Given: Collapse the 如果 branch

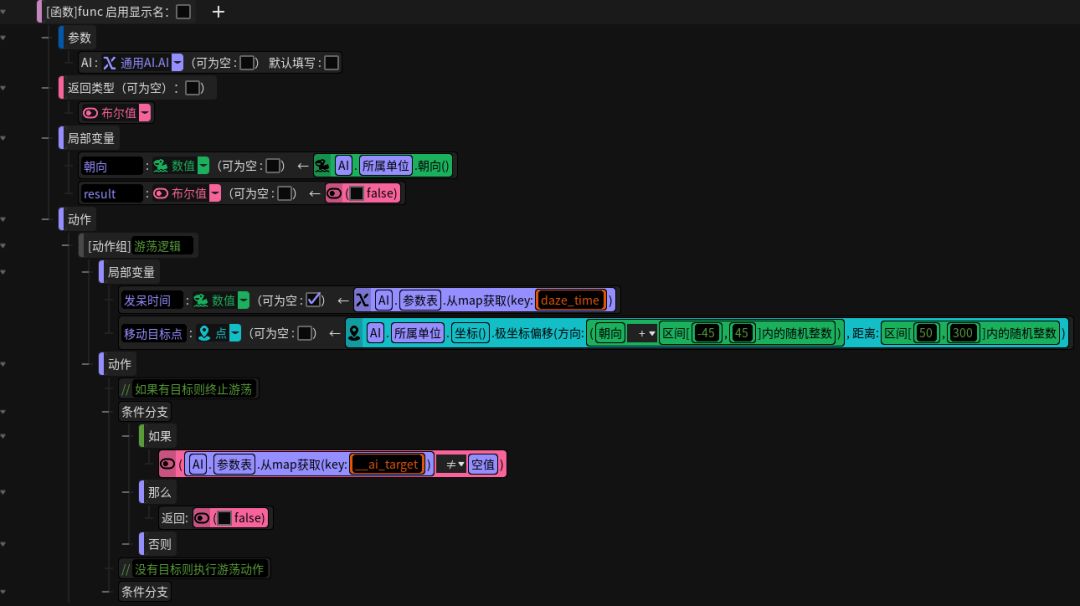Looking at the screenshot, I should [126, 436].
